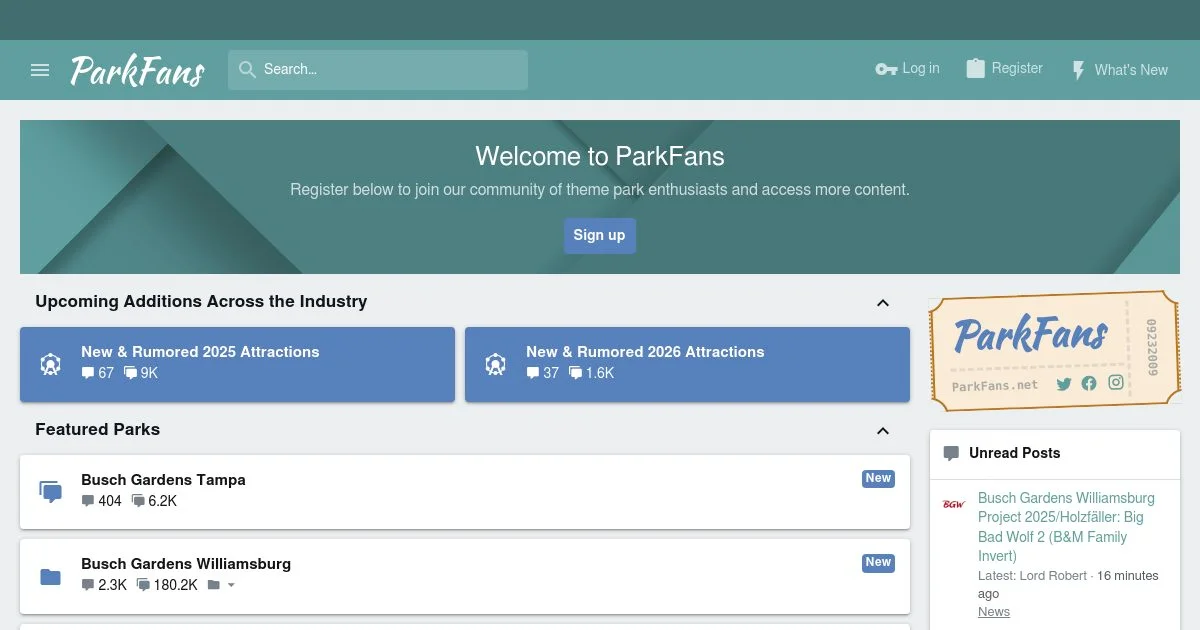This screenshot has height=630, width=1200.
Task: Expand sub-forums dropdown for Busch Gardens Williamsburg
Action: [x=231, y=585]
